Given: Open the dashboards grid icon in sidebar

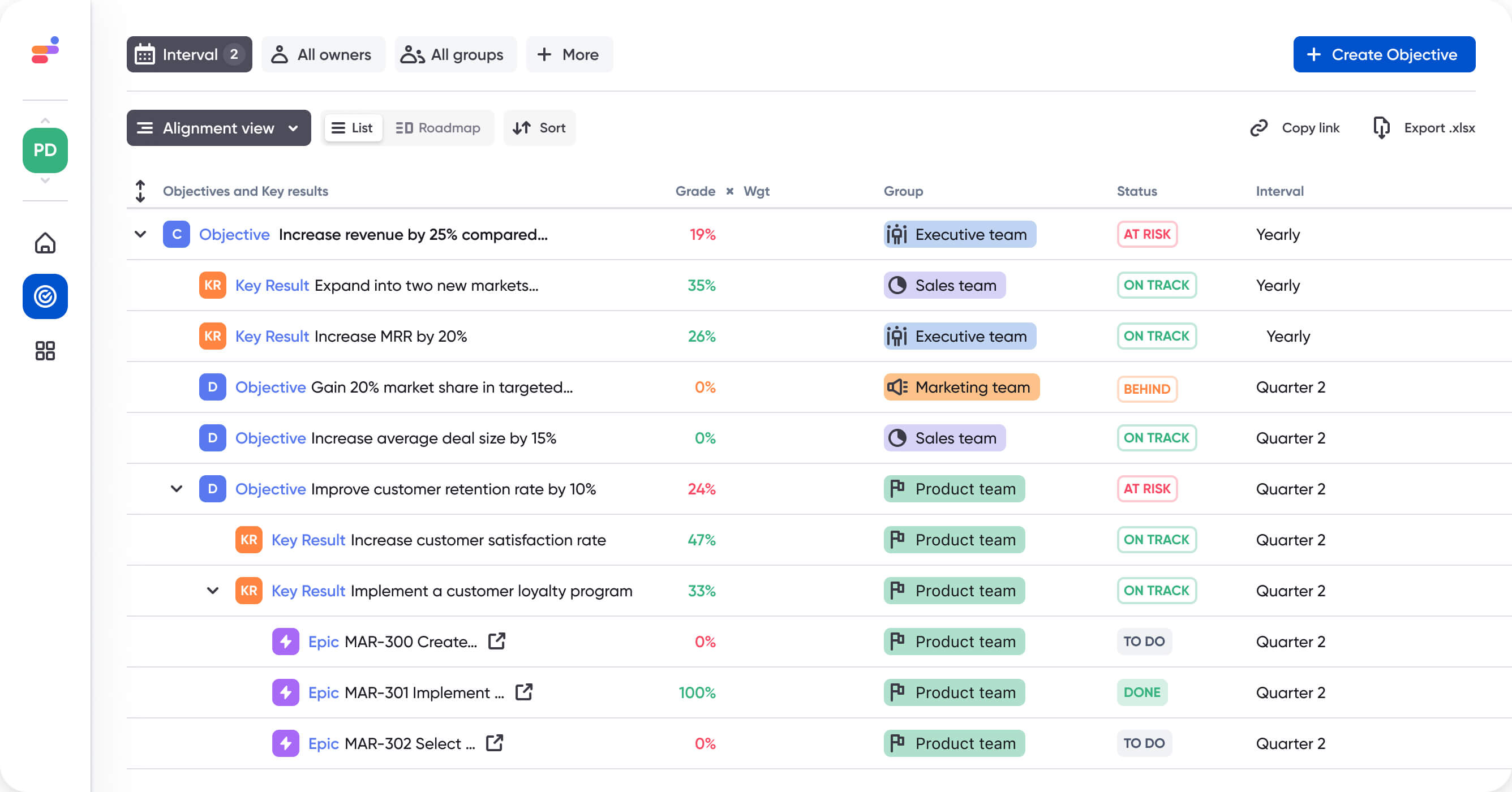Looking at the screenshot, I should tap(45, 351).
